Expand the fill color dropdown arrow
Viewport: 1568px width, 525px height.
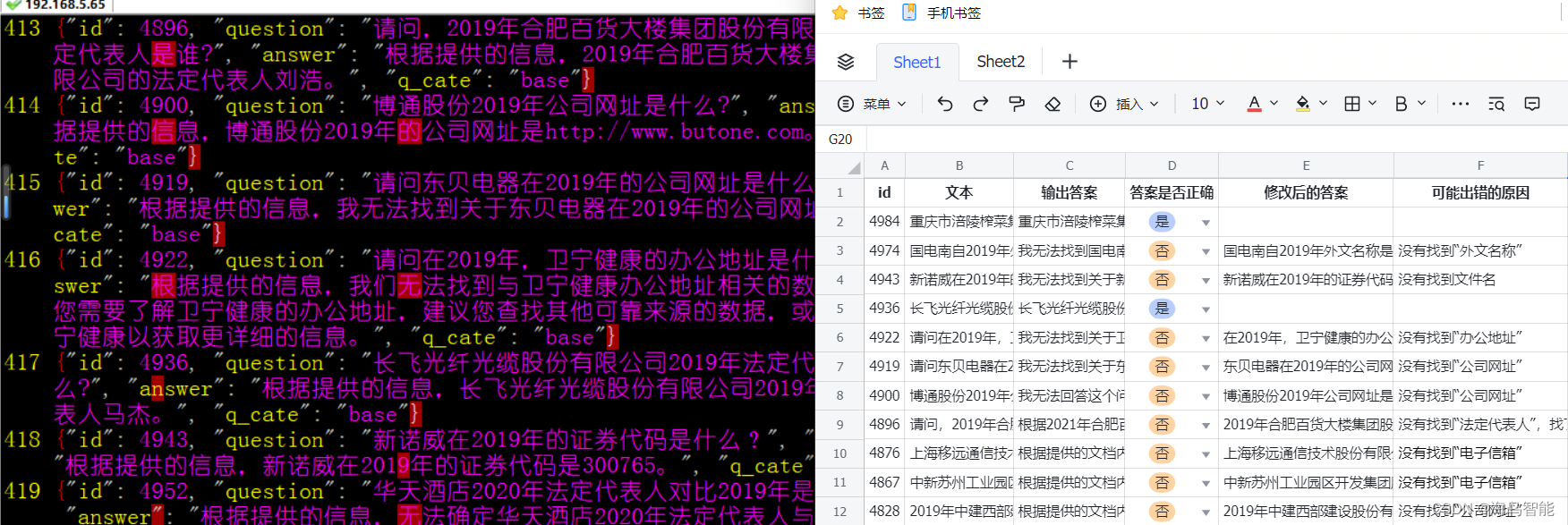pyautogui.click(x=1324, y=104)
